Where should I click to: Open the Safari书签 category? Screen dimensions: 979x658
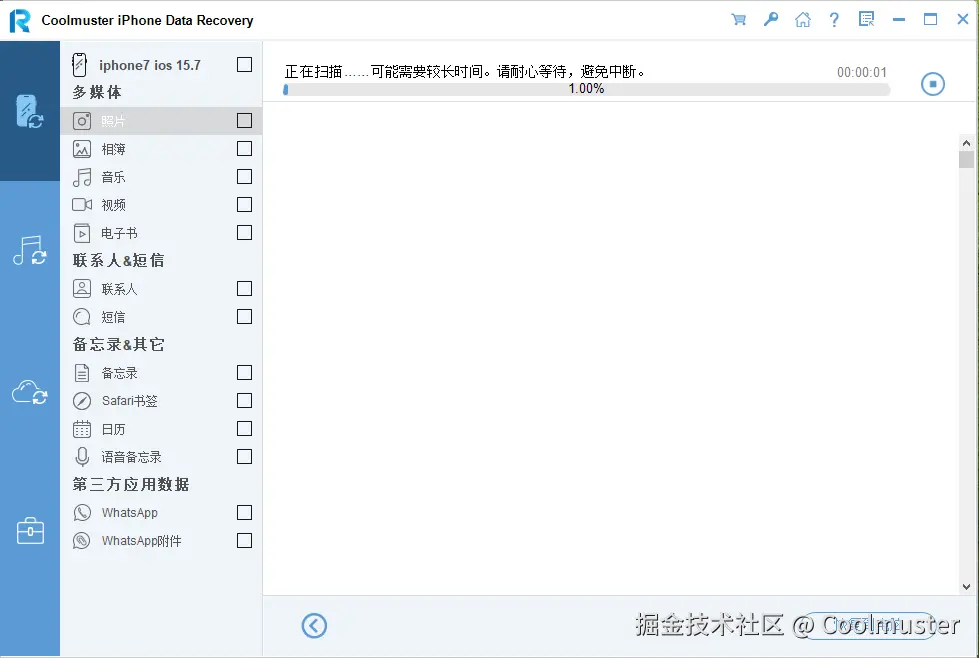point(133,400)
